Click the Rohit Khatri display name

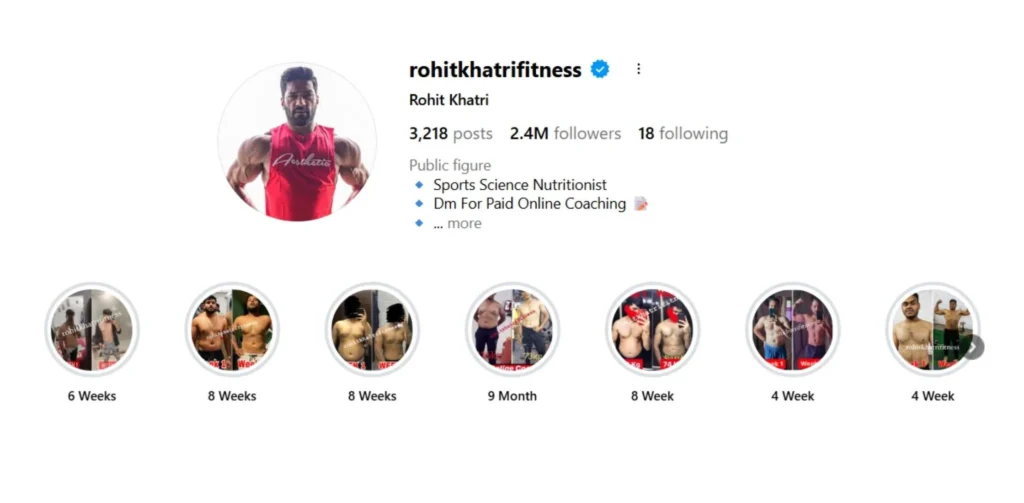[x=449, y=100]
